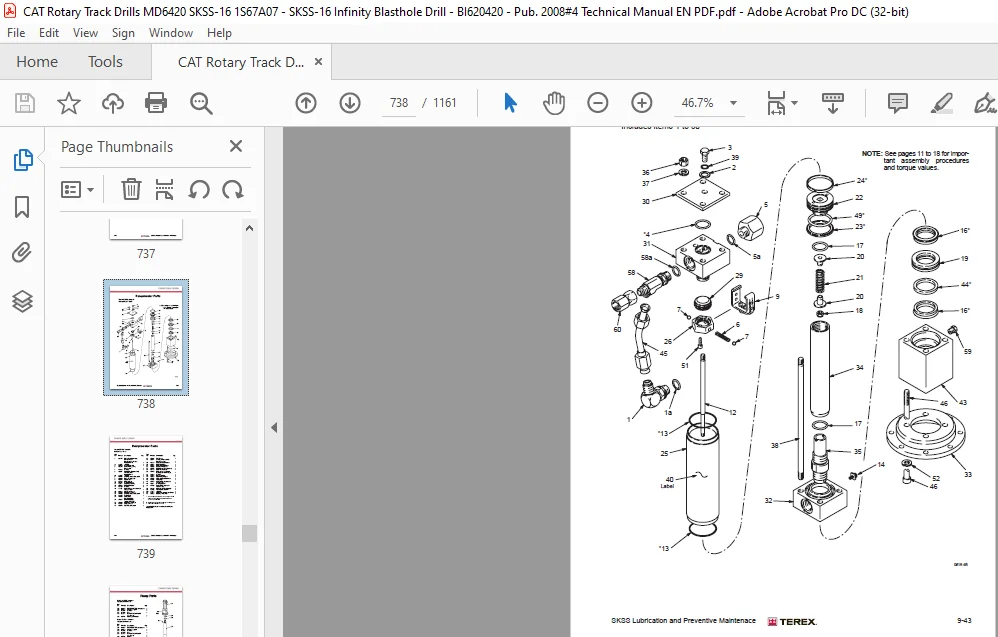Open the Find text search tool
The height and width of the screenshot is (637, 998).
click(201, 102)
